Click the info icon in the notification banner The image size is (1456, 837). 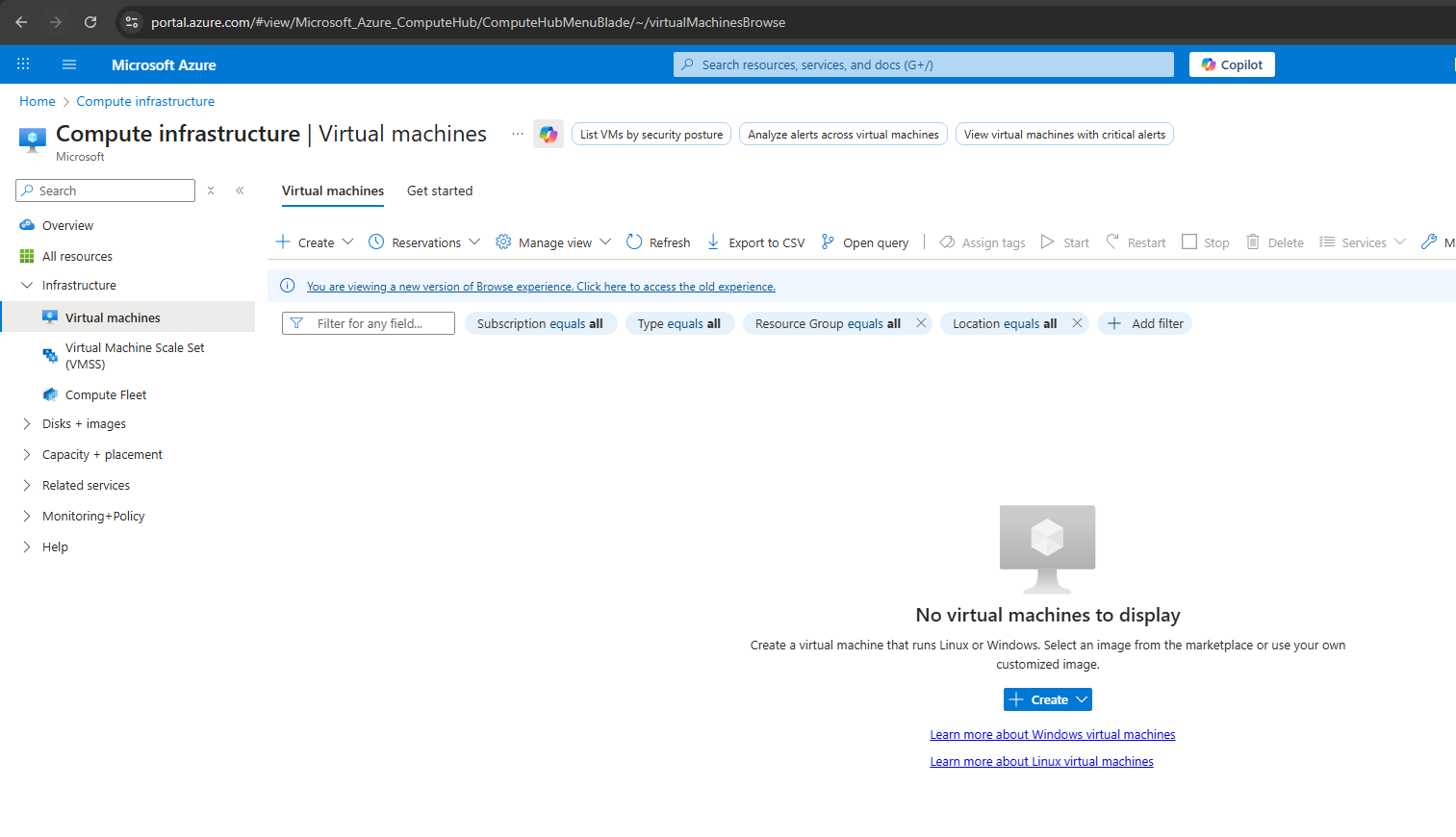pos(287,286)
